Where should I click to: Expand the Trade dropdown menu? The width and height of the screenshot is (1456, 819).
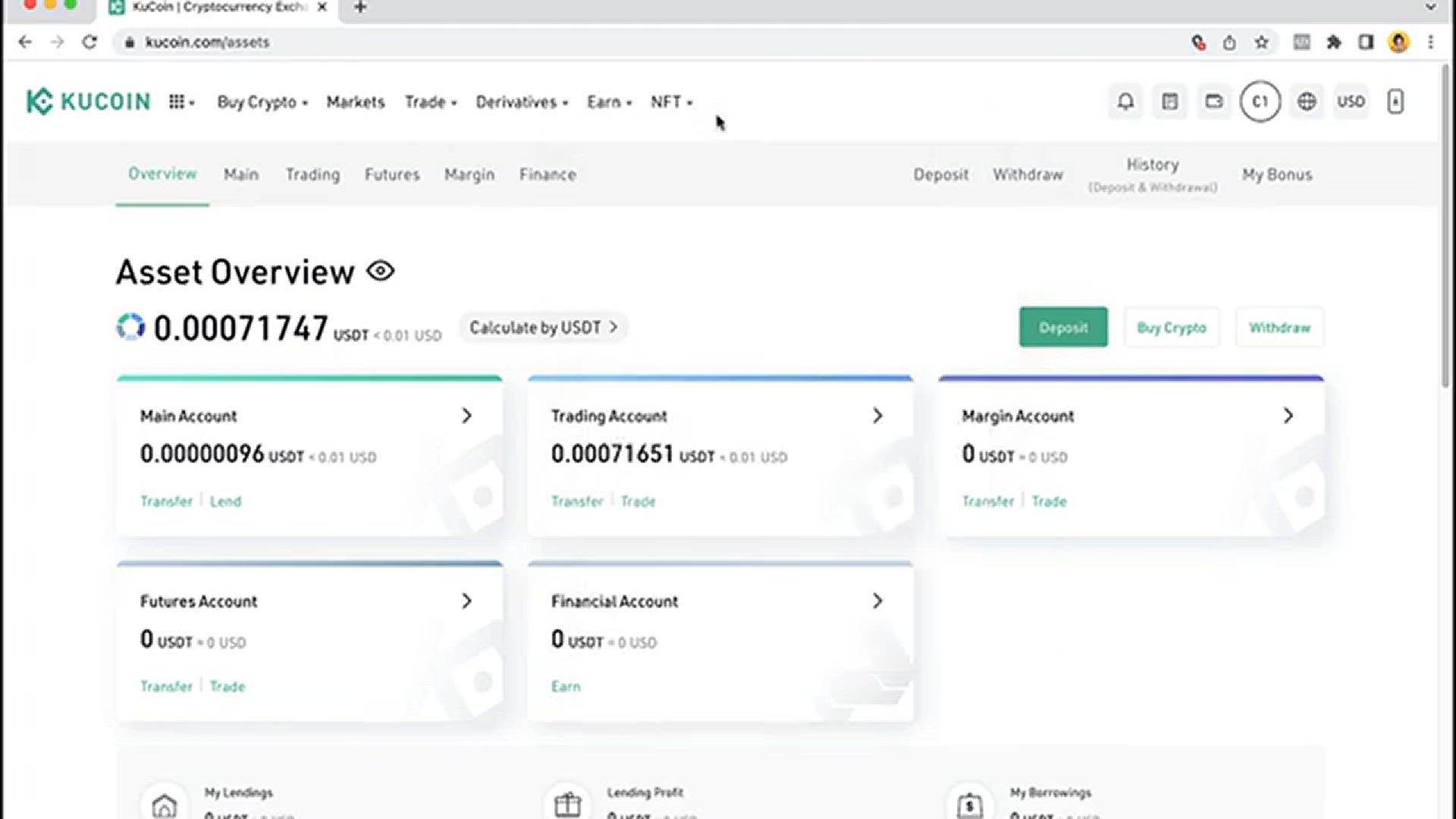point(431,102)
